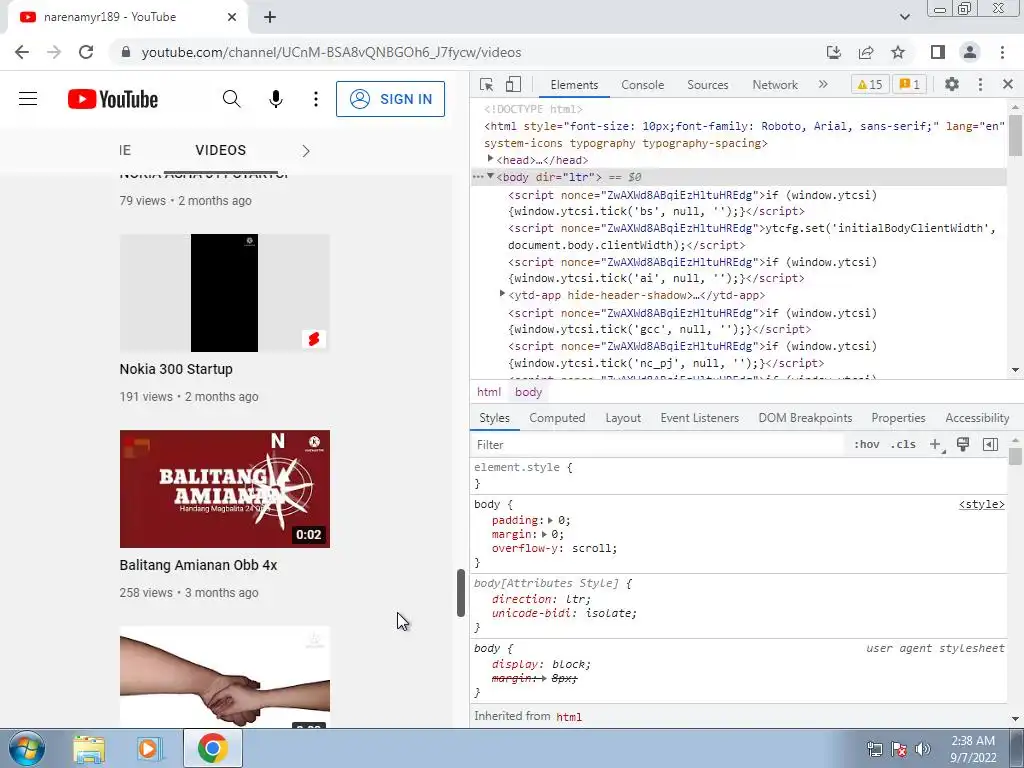Click the Balitang Amianan Obb 4x title
Screen dimensions: 1024x768
tap(199, 565)
